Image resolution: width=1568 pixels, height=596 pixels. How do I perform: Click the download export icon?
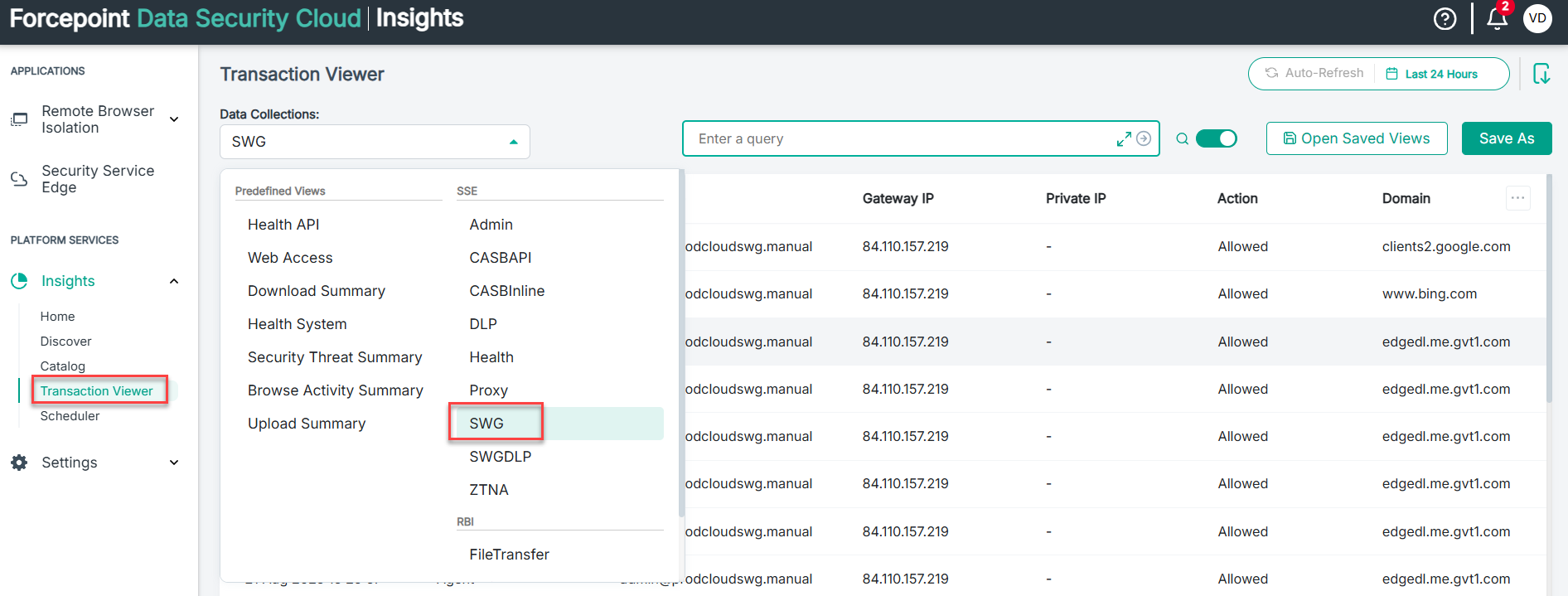[1541, 74]
